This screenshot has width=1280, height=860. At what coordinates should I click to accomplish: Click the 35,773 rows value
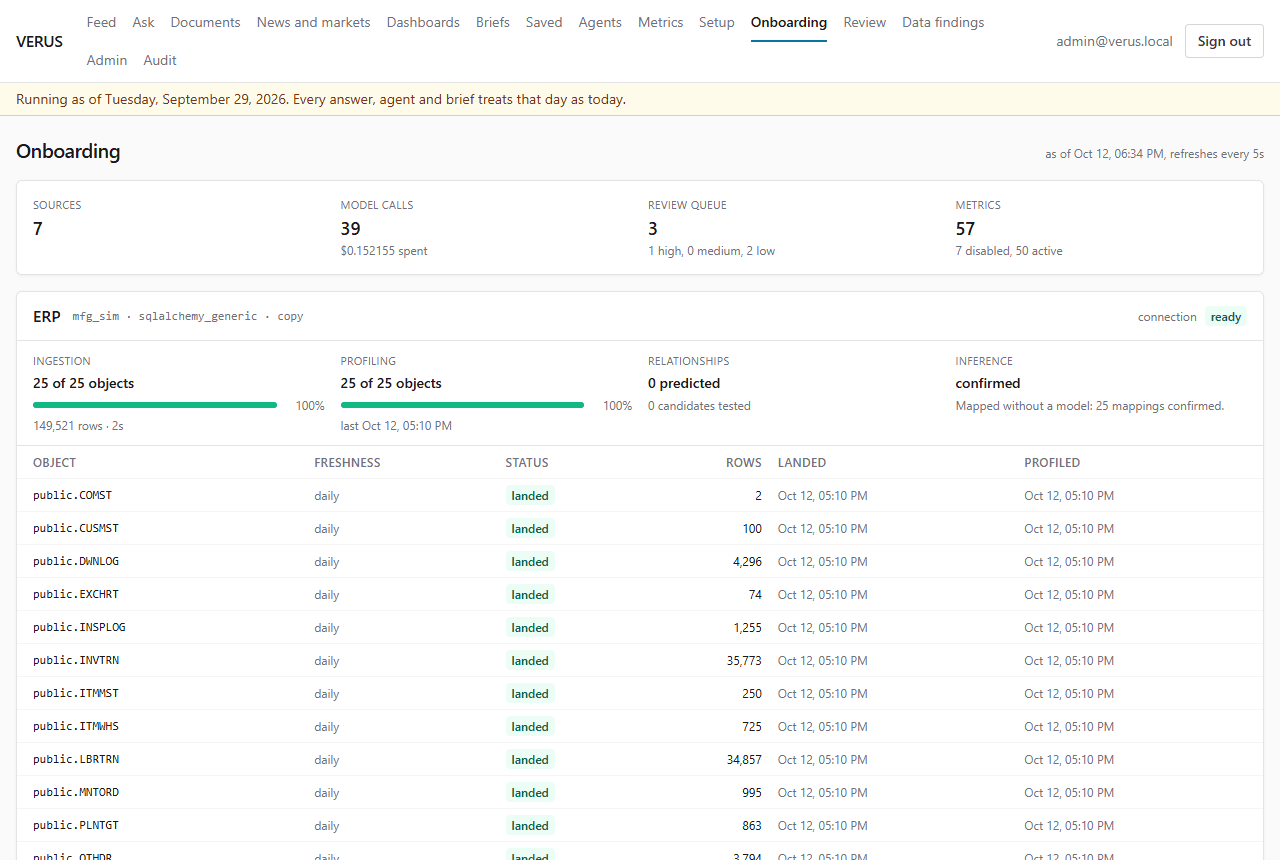click(x=744, y=660)
